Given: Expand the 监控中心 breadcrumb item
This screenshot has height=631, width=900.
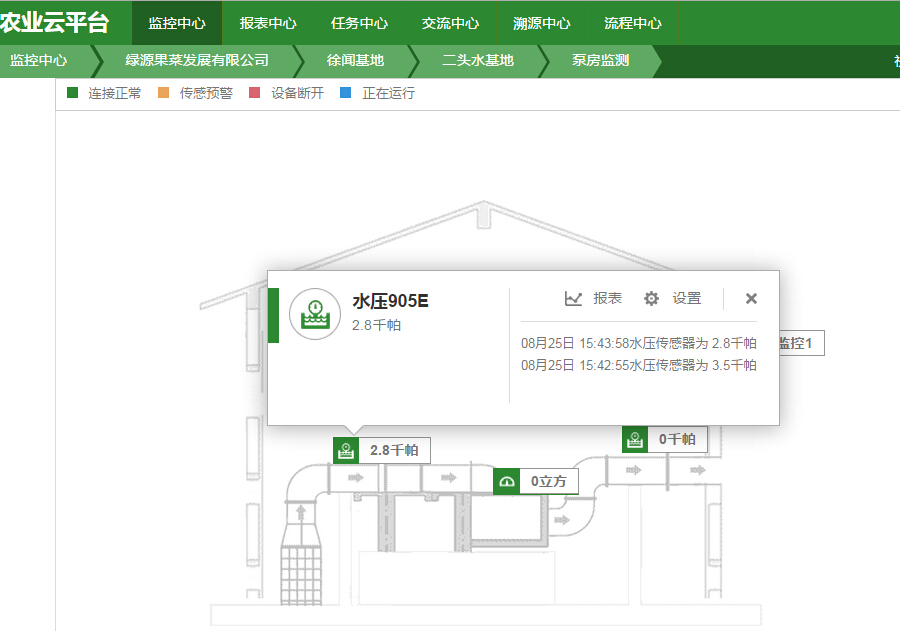Looking at the screenshot, I should (40, 61).
